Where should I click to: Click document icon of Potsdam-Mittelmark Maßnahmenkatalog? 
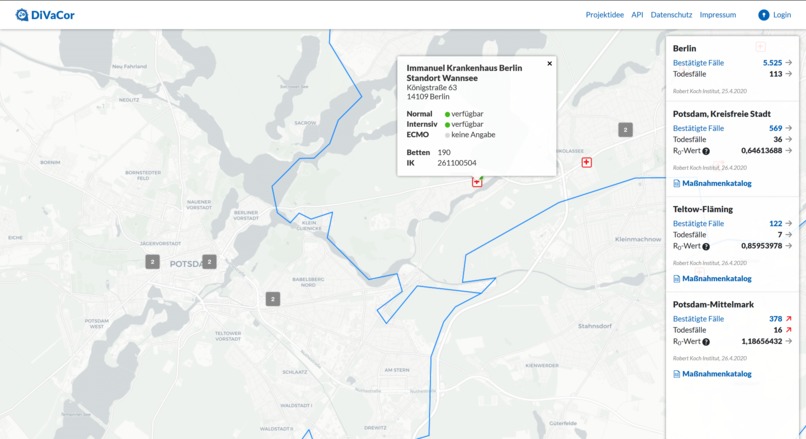tap(676, 374)
